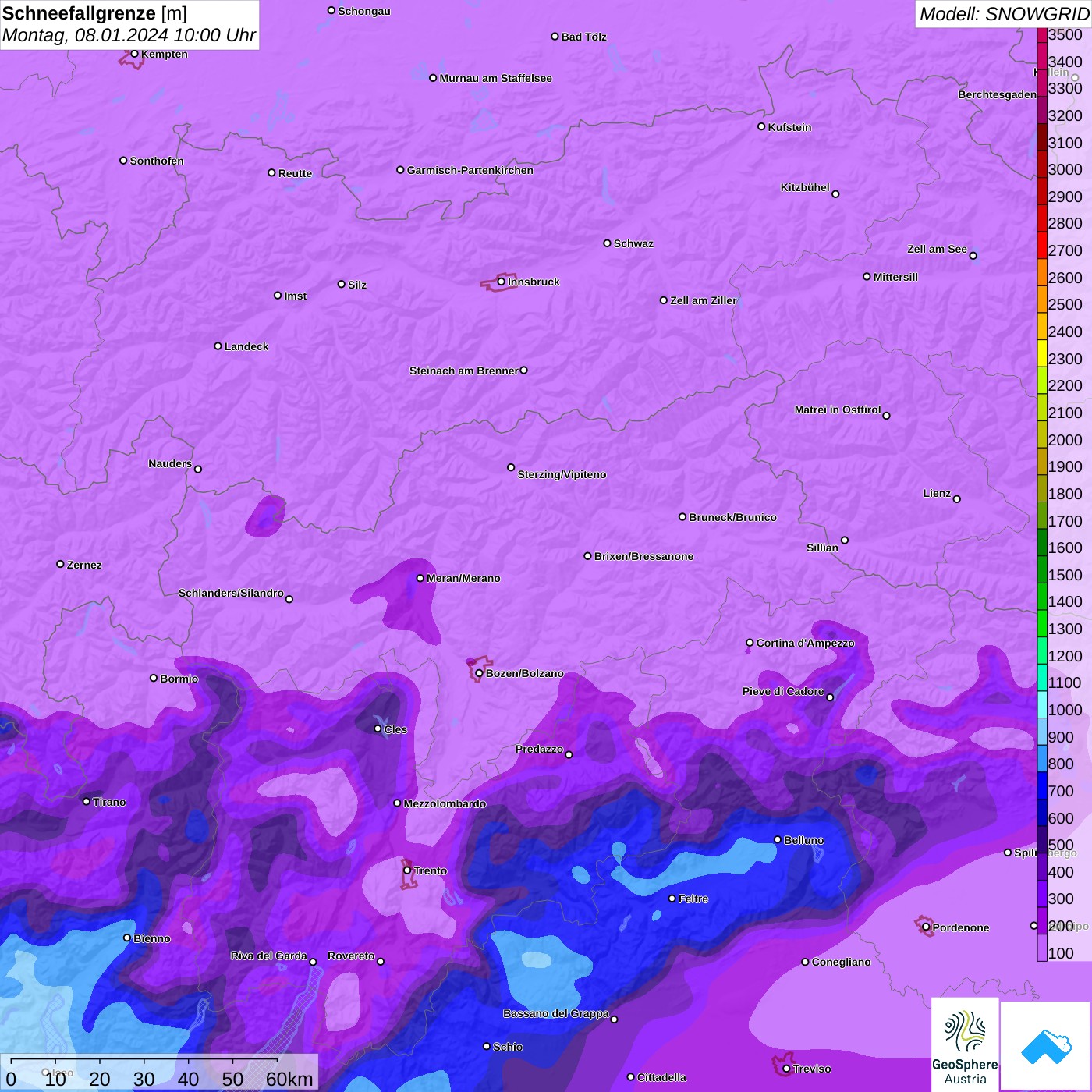The width and height of the screenshot is (1092, 1092).
Task: Click the Matrei in Osttirol label
Action: point(838,409)
